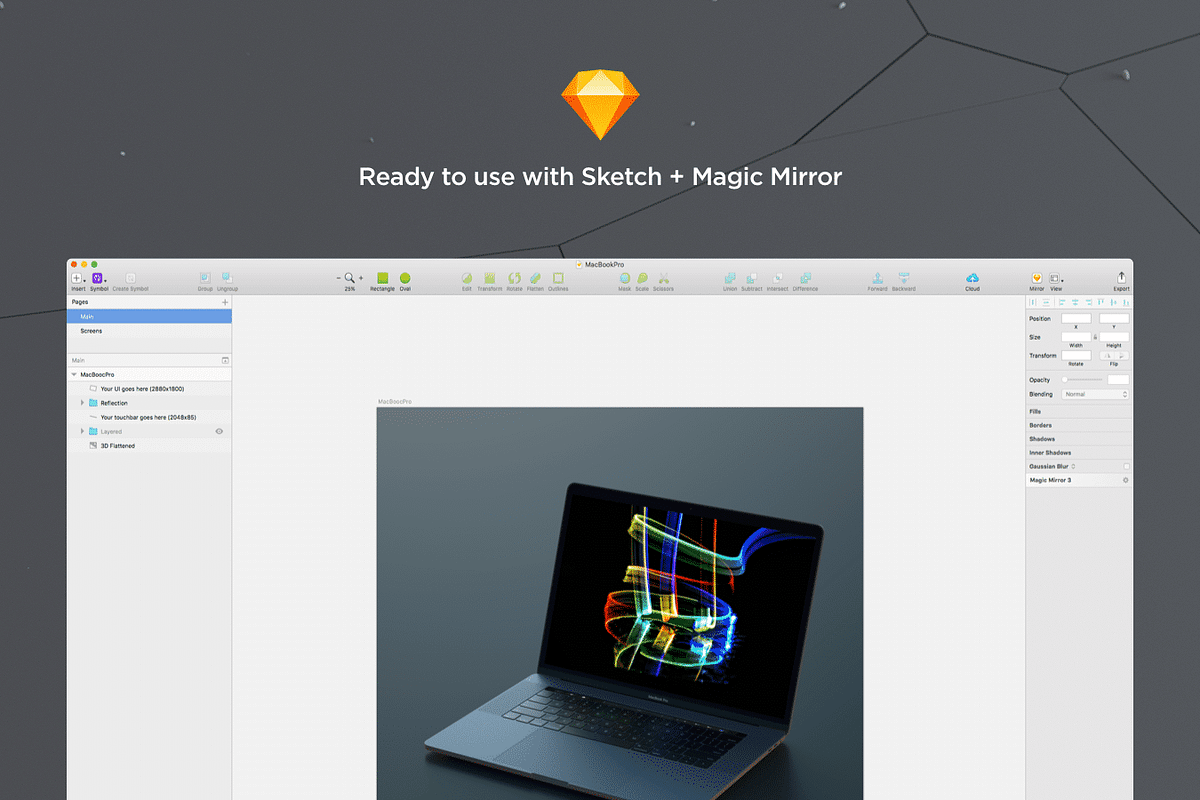Click the Export toolbar icon
This screenshot has height=800, width=1200.
(x=1121, y=278)
